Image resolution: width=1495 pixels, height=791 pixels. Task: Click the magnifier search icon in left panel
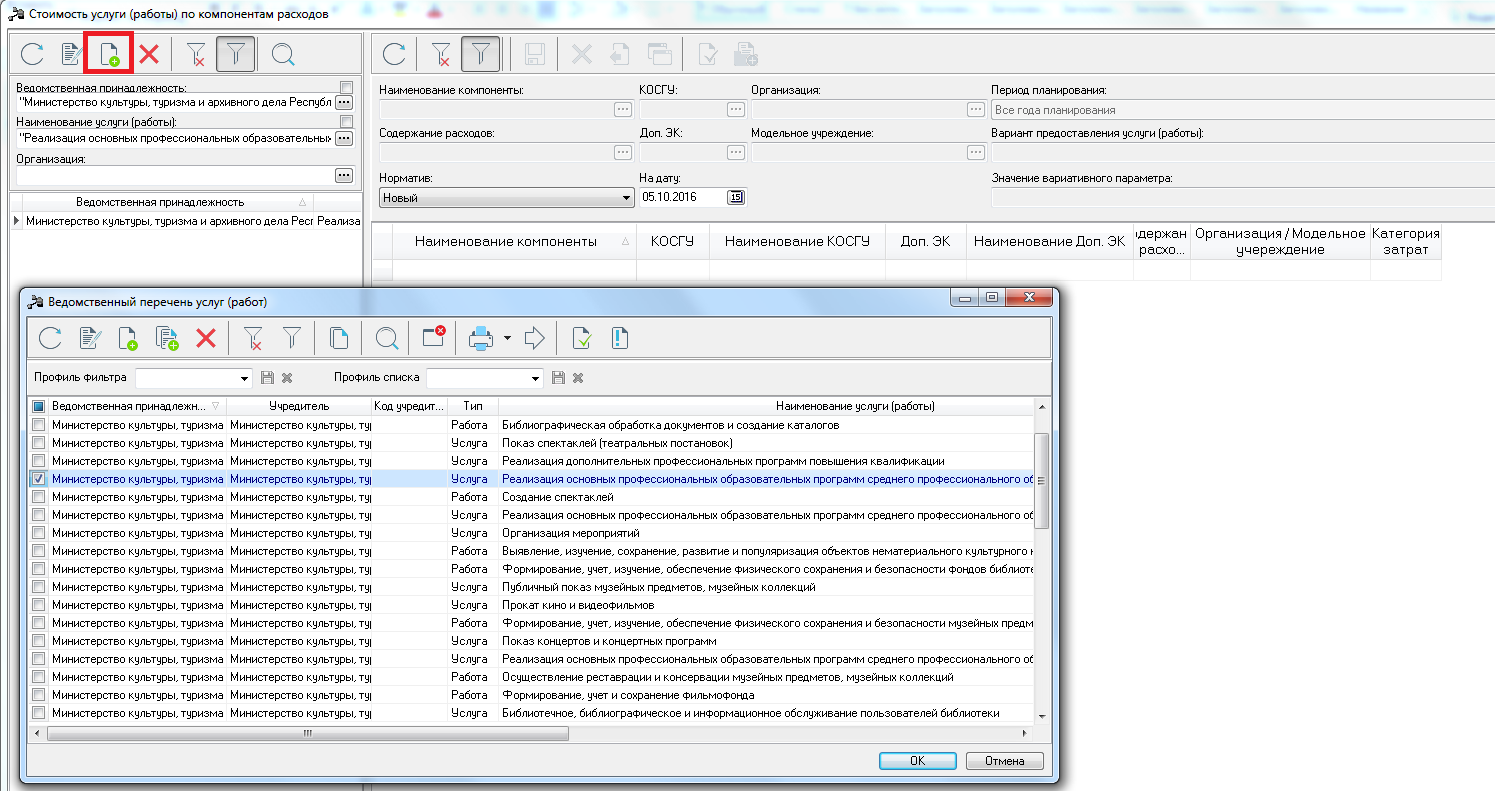pyautogui.click(x=283, y=54)
